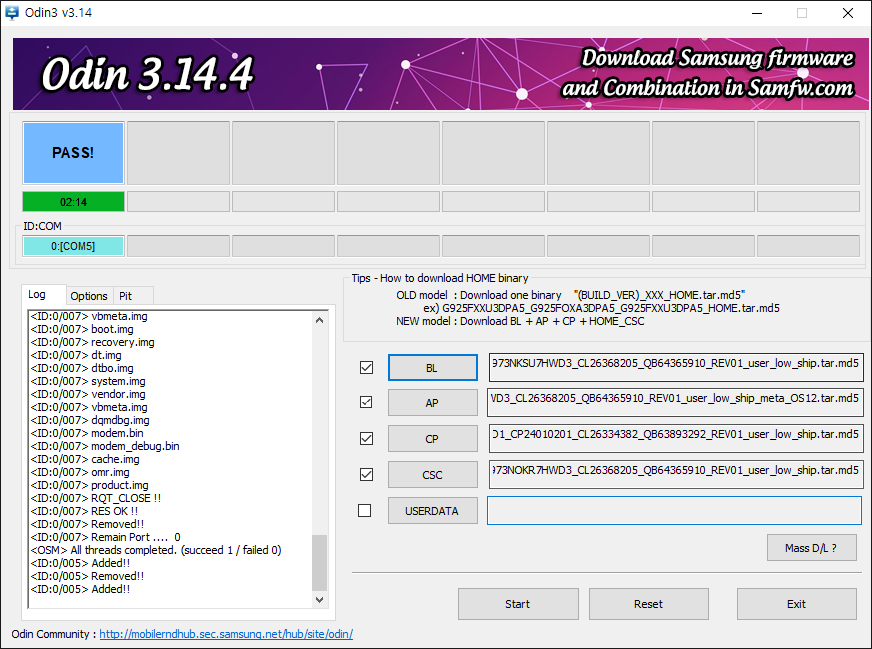Click the BL file path field
872x649 pixels.
pyautogui.click(x=676, y=367)
